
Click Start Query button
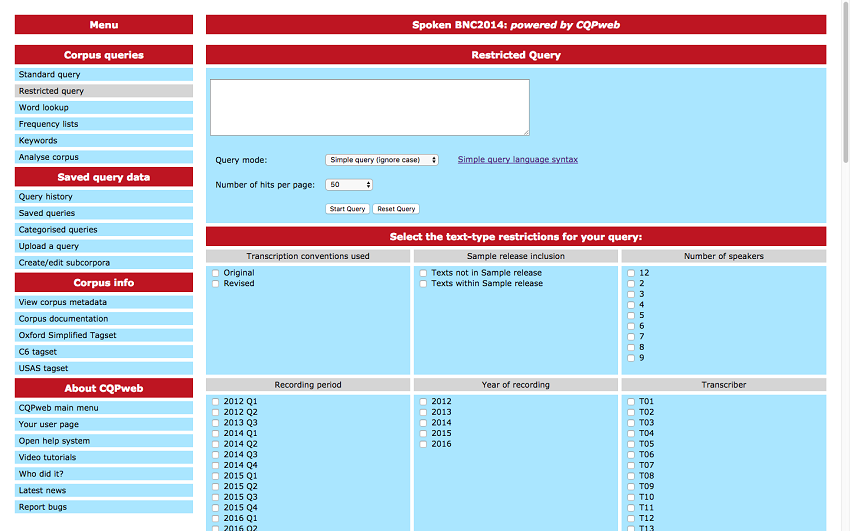click(x=347, y=209)
